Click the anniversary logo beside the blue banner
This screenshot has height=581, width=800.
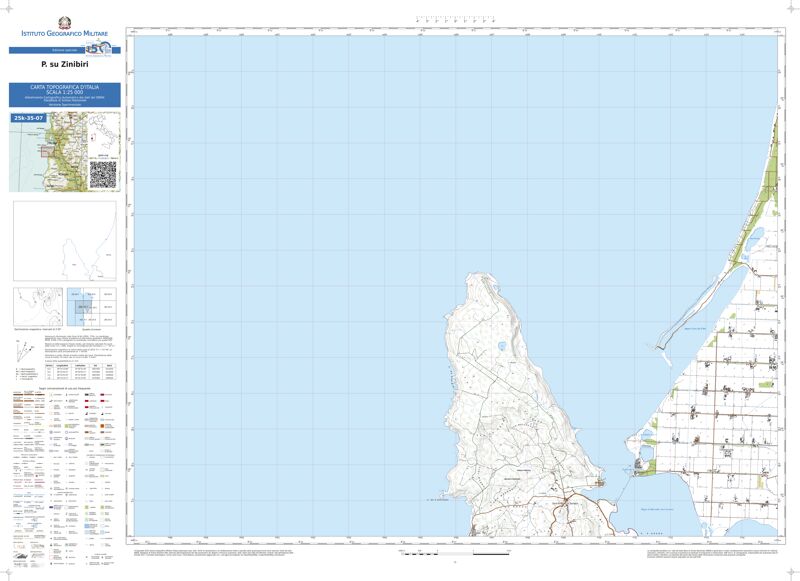point(99,49)
